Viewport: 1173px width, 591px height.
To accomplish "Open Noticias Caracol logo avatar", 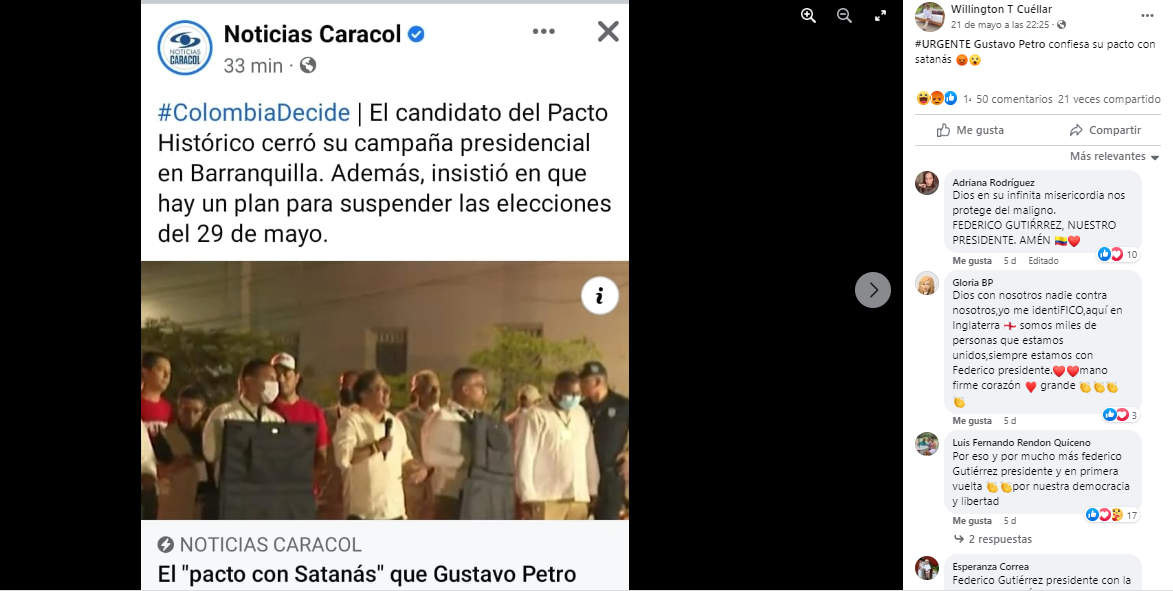I will pos(185,48).
